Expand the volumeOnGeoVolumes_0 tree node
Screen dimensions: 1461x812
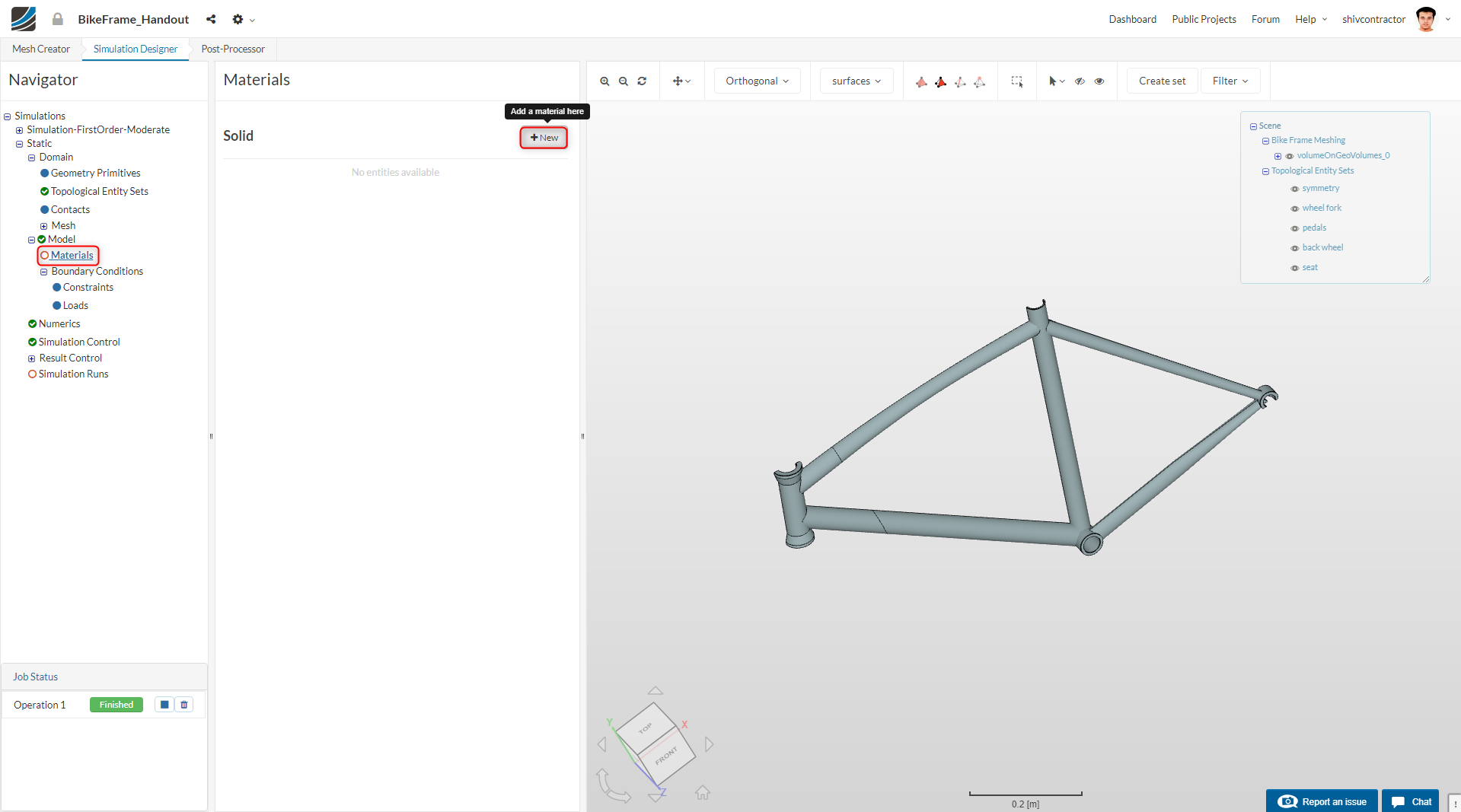(x=1278, y=156)
